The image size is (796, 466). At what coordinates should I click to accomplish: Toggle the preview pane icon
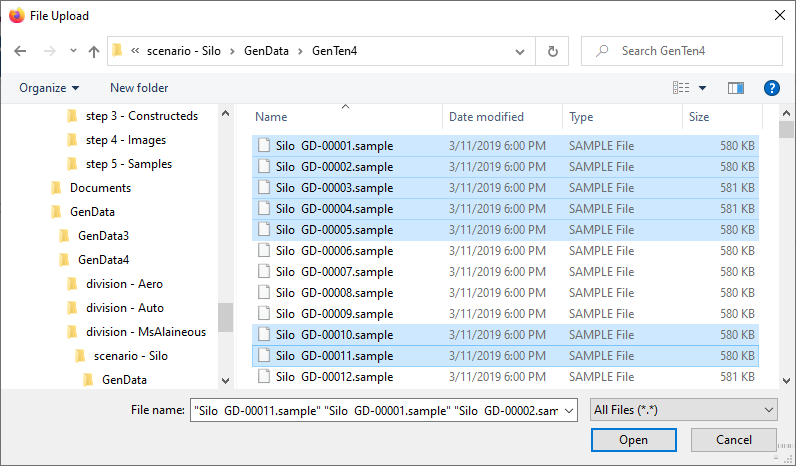tap(736, 88)
